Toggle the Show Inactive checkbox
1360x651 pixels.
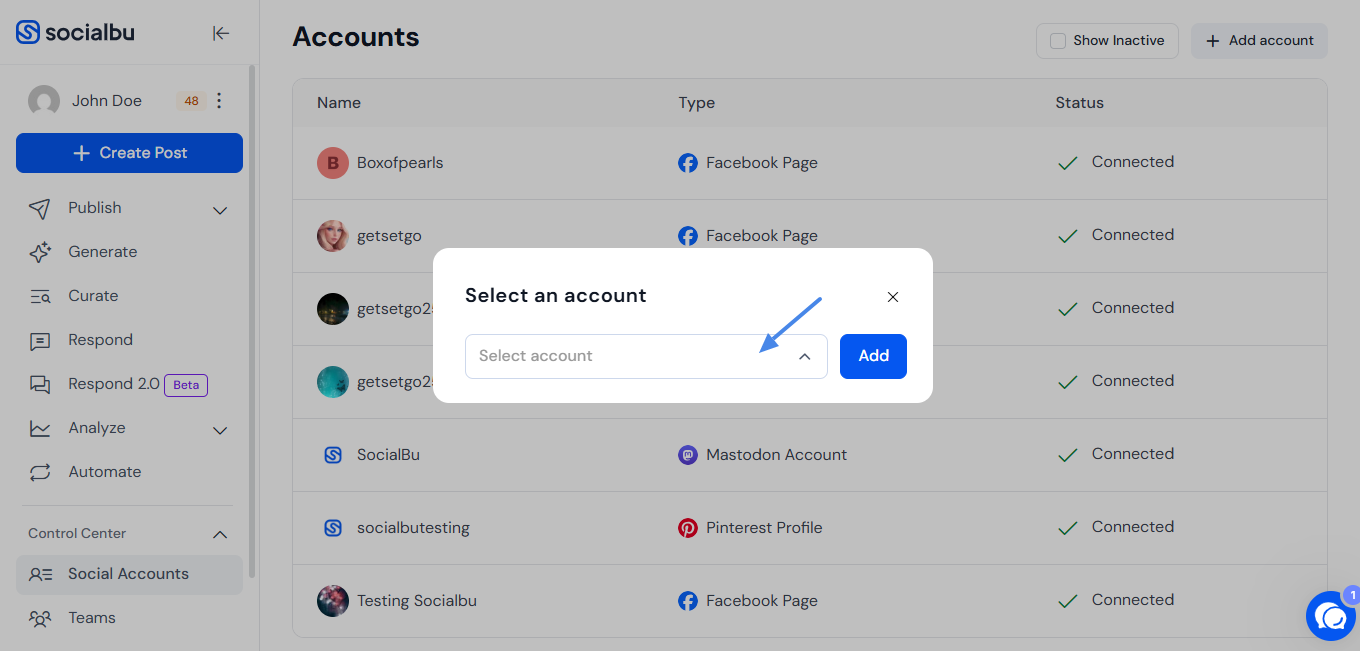tap(1057, 41)
